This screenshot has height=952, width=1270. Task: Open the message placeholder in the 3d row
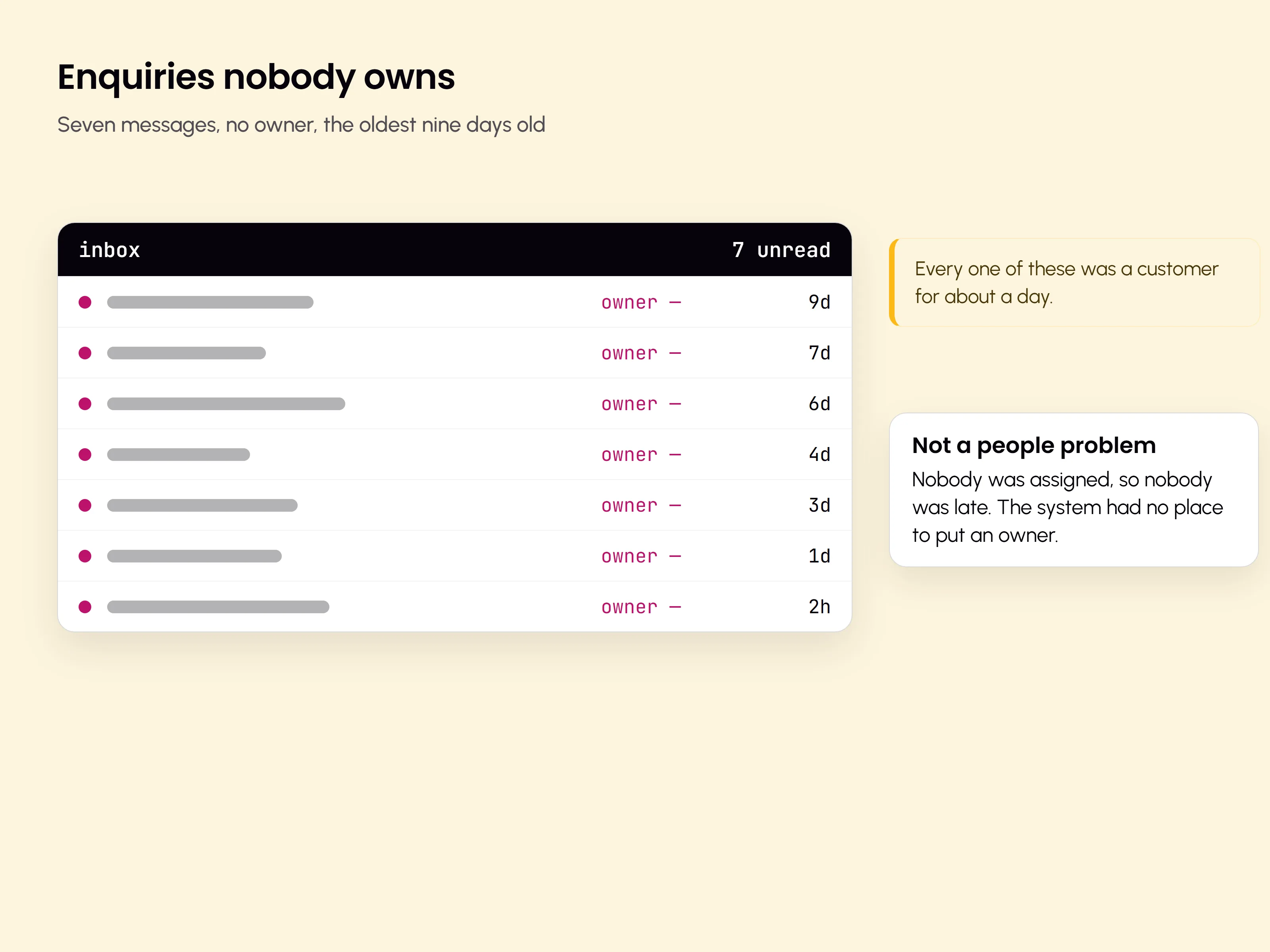pos(202,506)
